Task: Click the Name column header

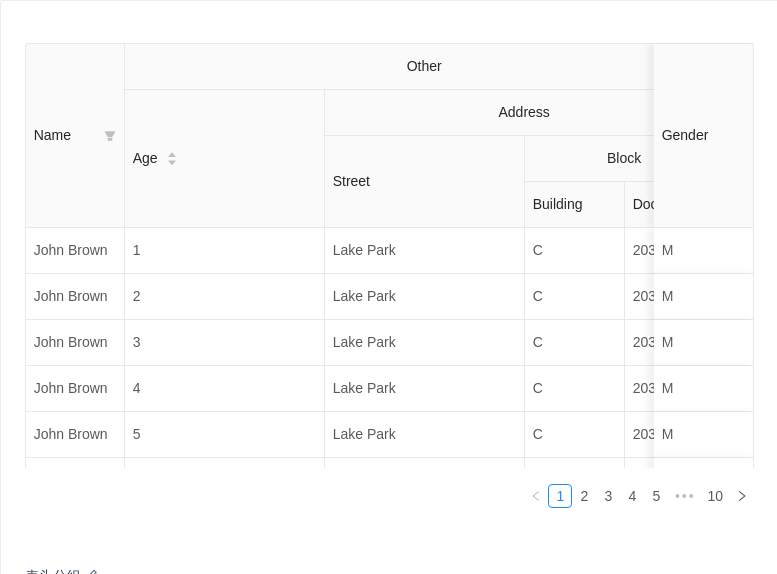Action: (75, 135)
